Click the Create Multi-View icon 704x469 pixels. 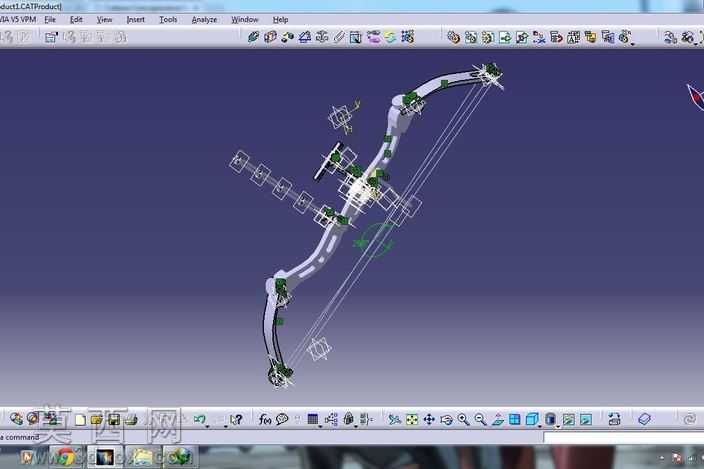(515, 420)
